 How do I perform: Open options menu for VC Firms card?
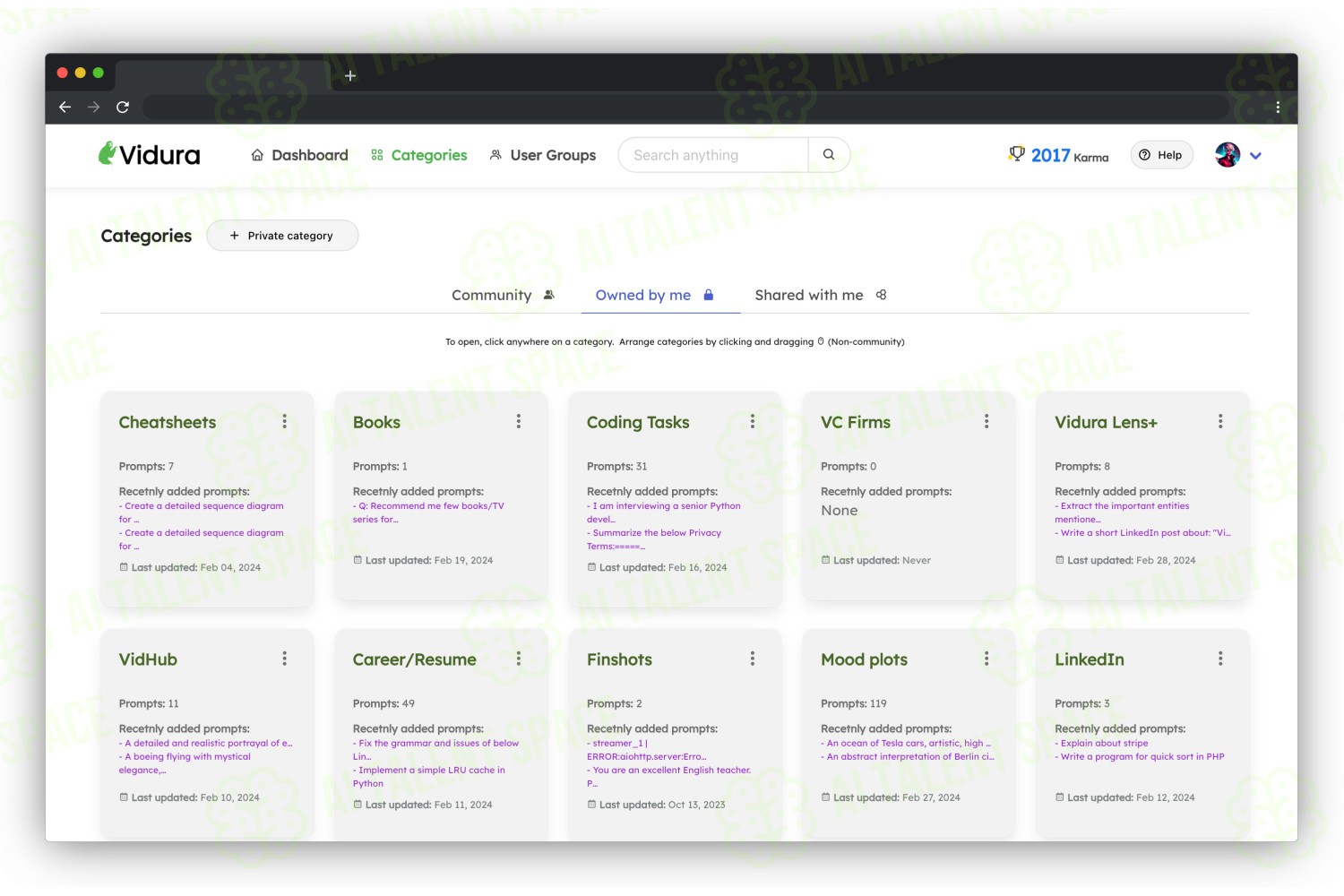tap(986, 421)
